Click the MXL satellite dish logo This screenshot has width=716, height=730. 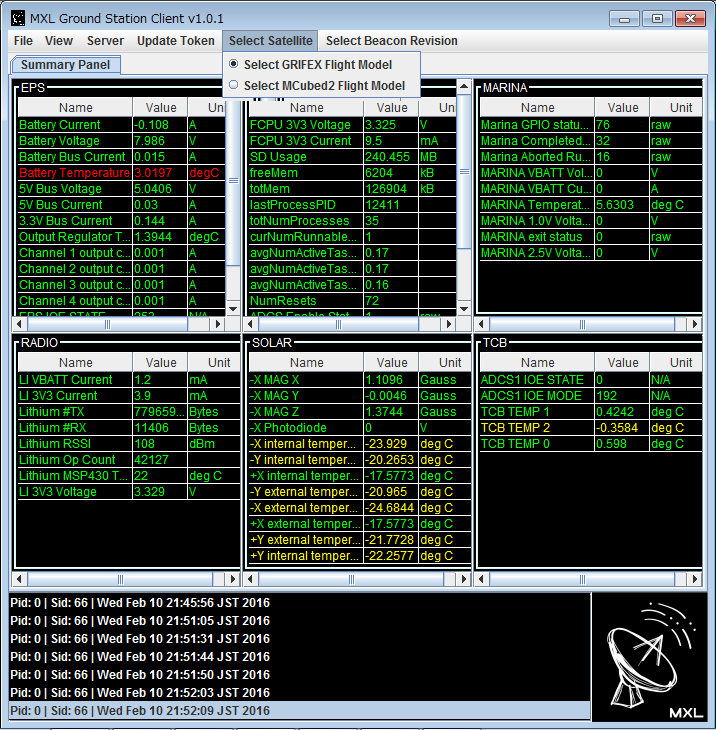pyautogui.click(x=649, y=657)
